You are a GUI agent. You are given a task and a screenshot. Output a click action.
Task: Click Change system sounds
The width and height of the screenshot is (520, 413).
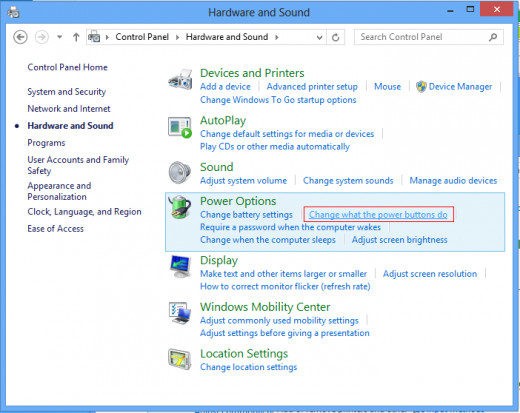(x=348, y=181)
